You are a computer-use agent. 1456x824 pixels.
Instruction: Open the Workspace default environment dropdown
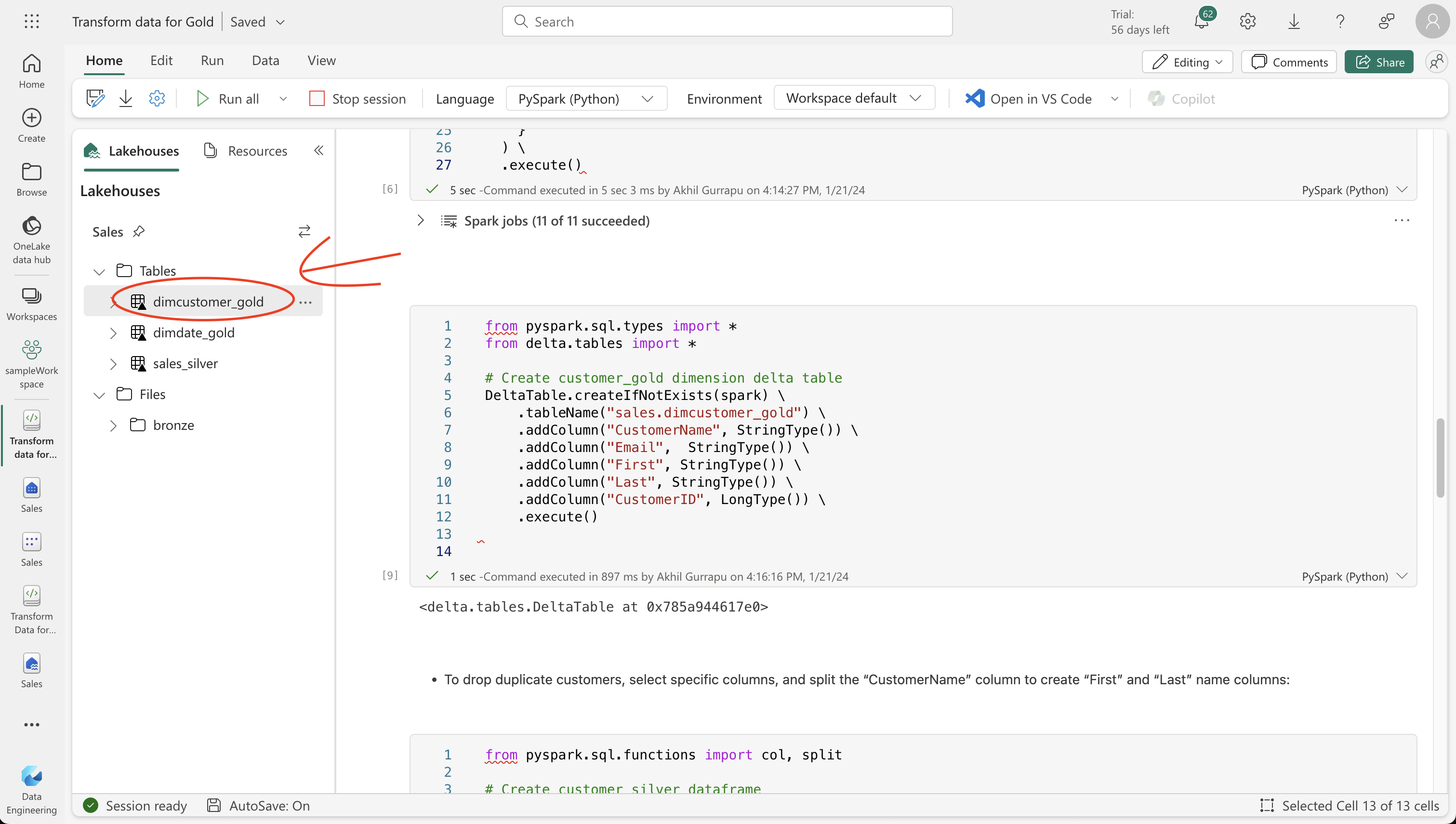pos(854,98)
